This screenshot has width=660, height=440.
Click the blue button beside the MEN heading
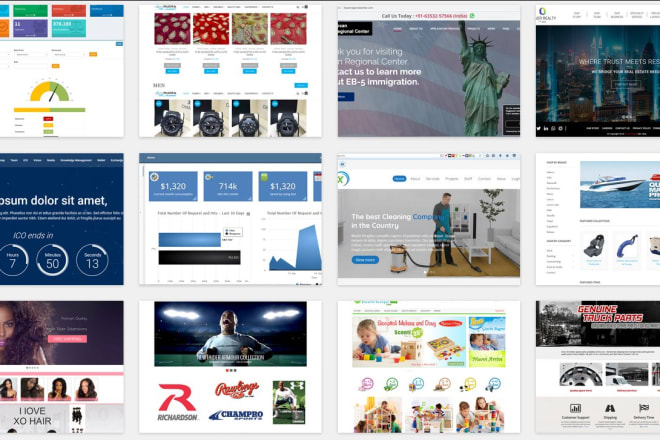click(301, 85)
